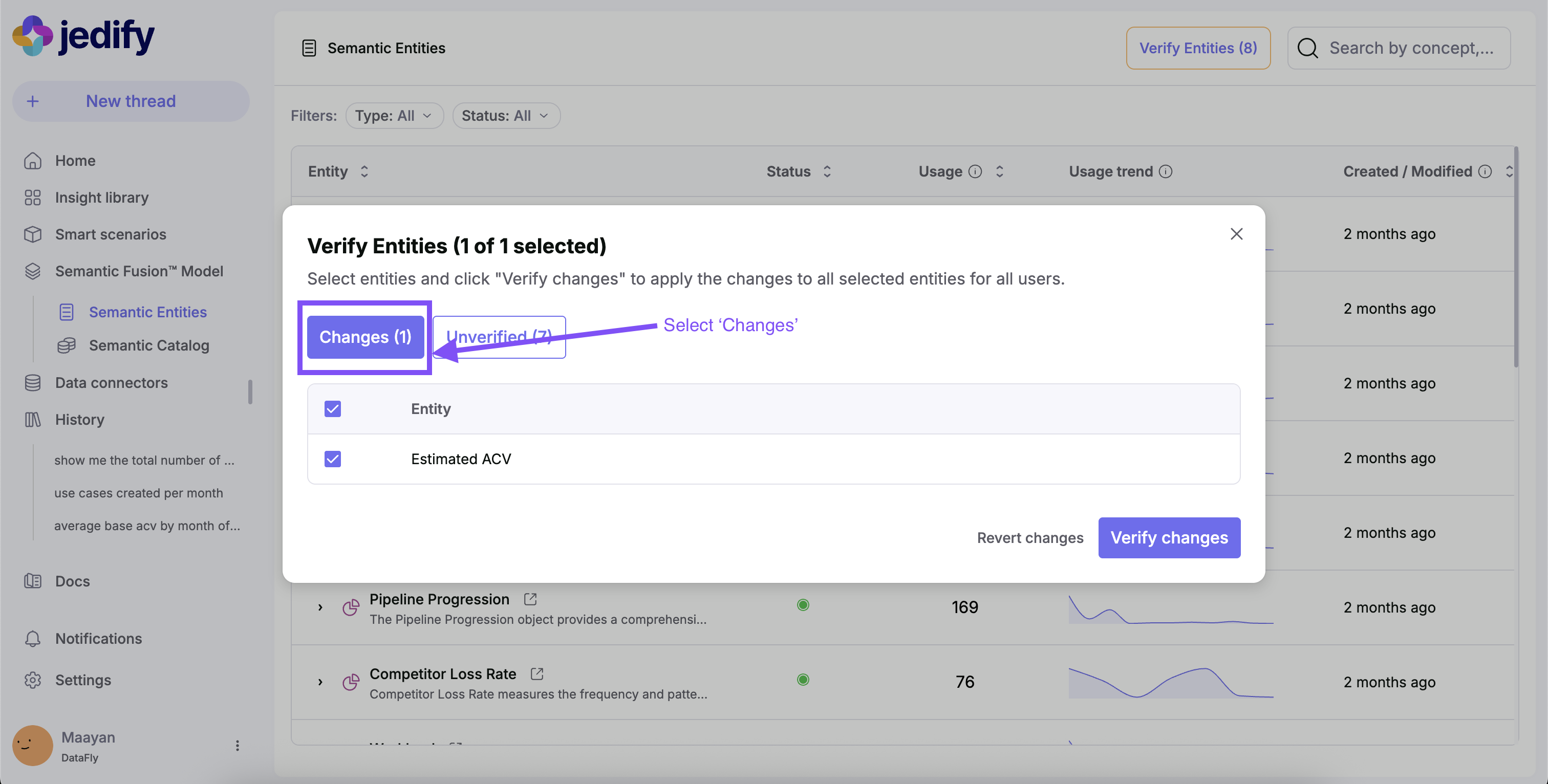Viewport: 1548px width, 784px height.
Task: Uncheck the Estimated ACV checkbox
Action: point(332,459)
